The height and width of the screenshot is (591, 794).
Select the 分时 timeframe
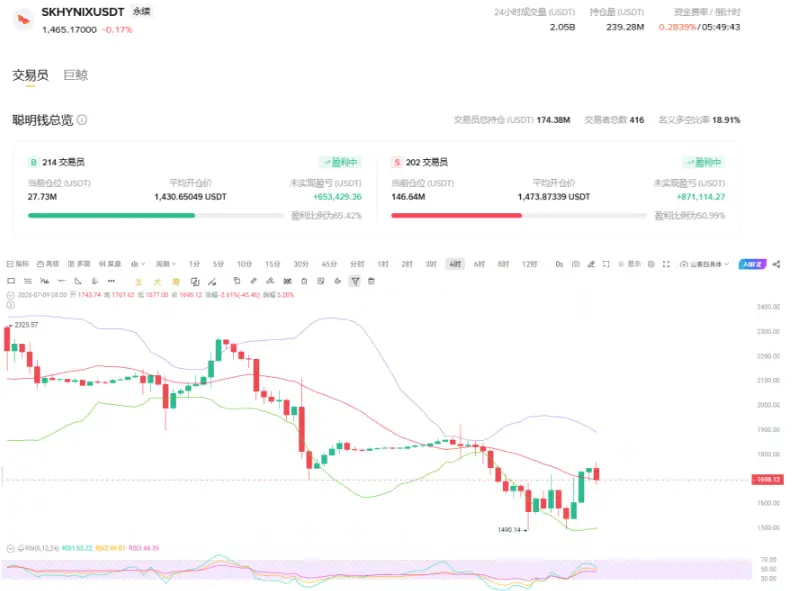357,264
